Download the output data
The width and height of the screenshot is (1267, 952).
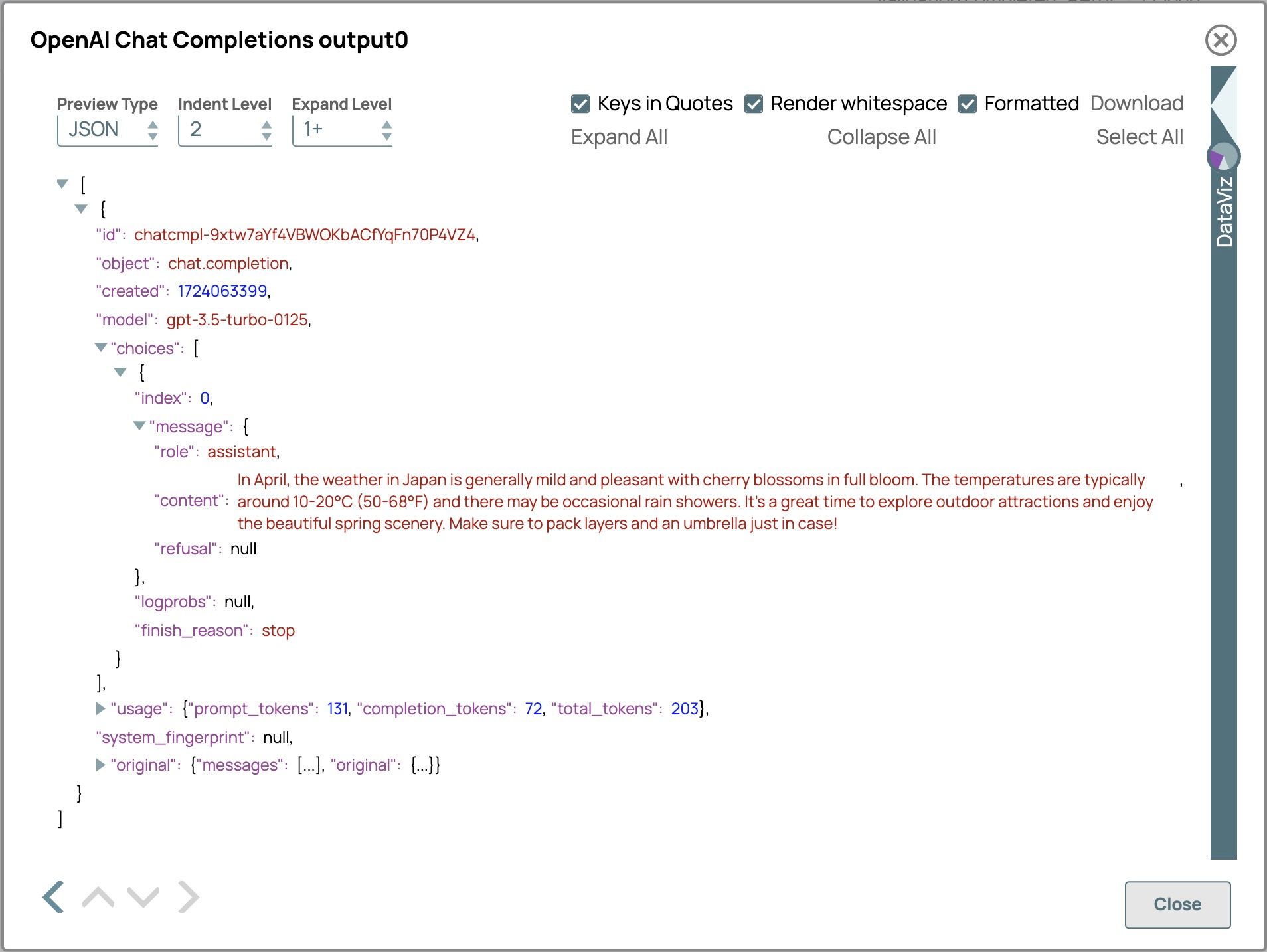[x=1136, y=103]
